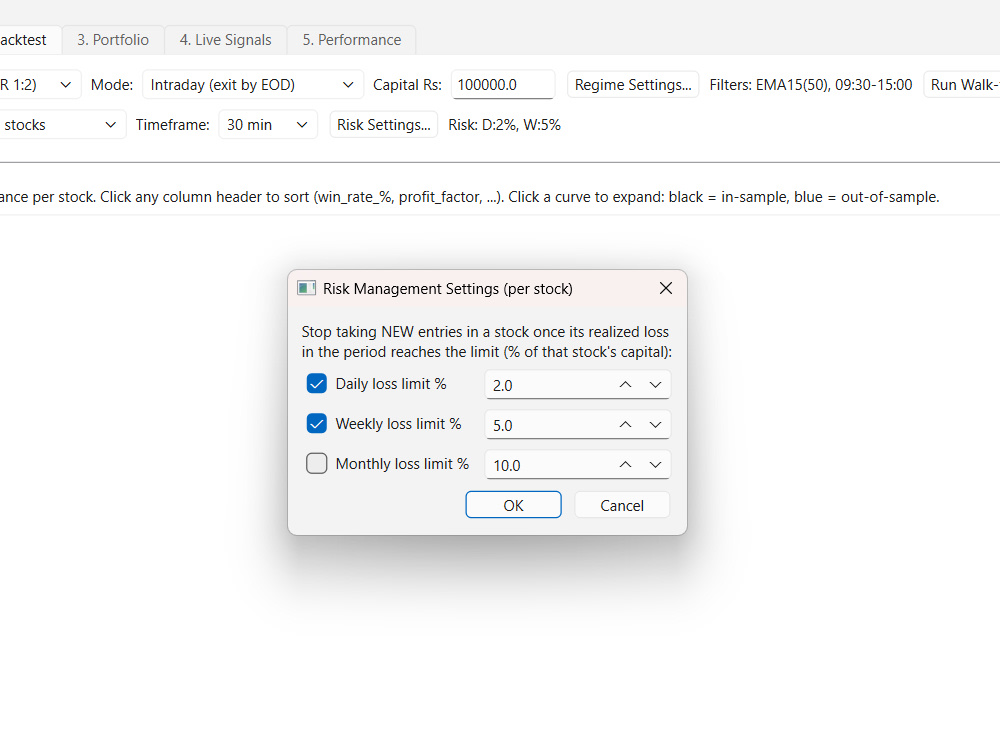
Task: Decrease the Monthly loss limit value
Action: pyautogui.click(x=655, y=465)
